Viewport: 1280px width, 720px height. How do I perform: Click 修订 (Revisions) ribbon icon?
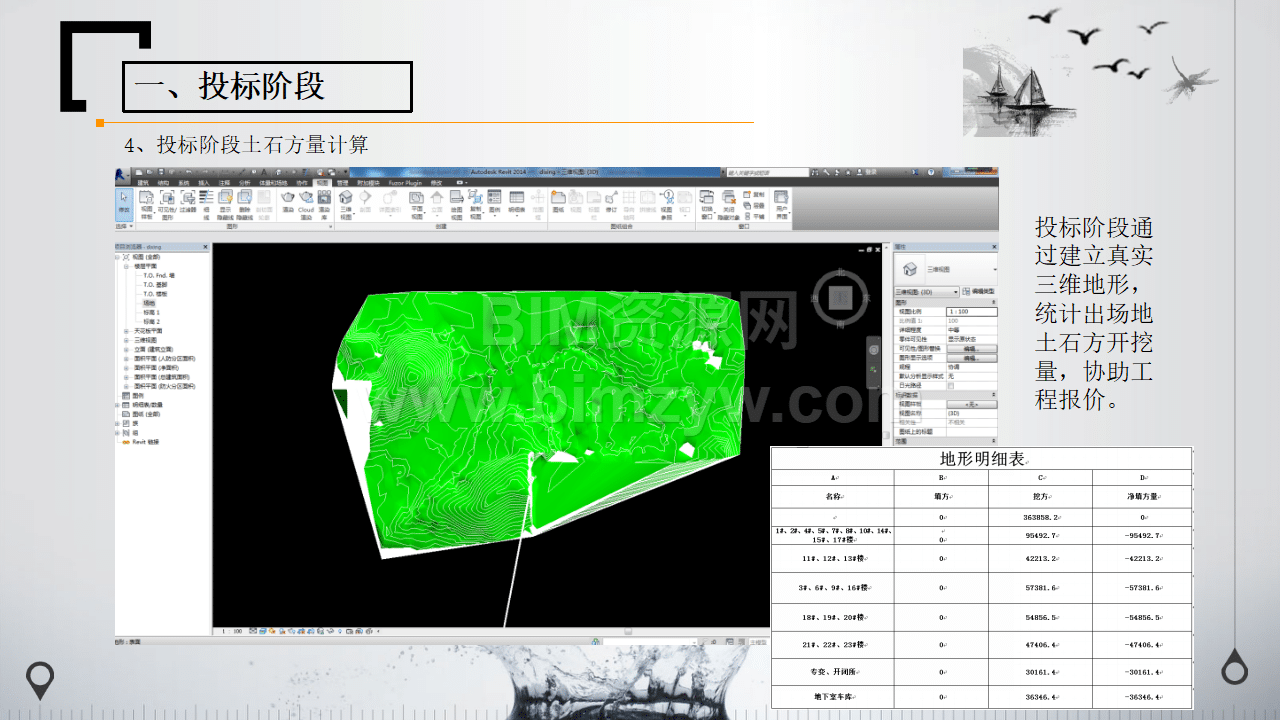pyautogui.click(x=611, y=203)
